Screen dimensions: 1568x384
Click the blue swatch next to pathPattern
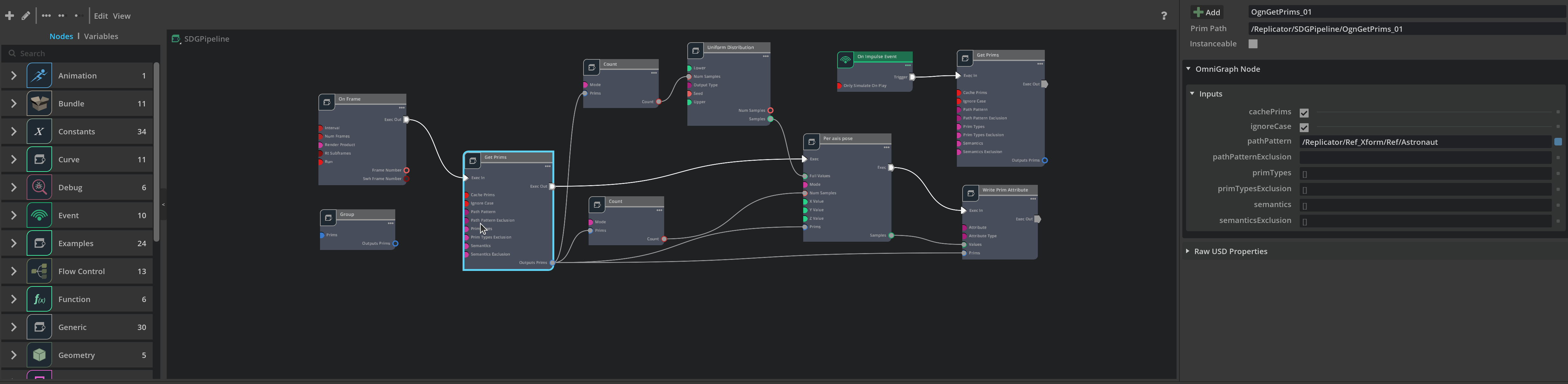click(x=1558, y=142)
